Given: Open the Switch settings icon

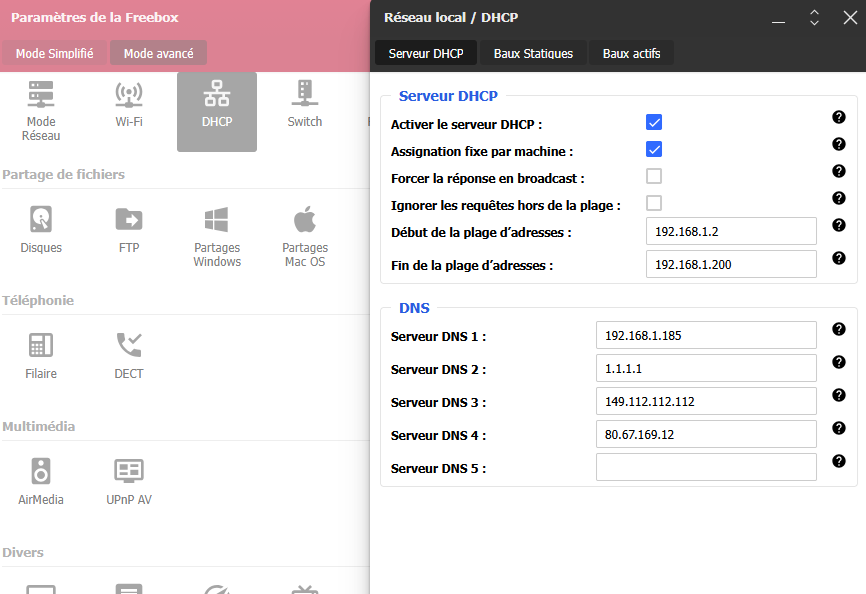Looking at the screenshot, I should pyautogui.click(x=304, y=105).
